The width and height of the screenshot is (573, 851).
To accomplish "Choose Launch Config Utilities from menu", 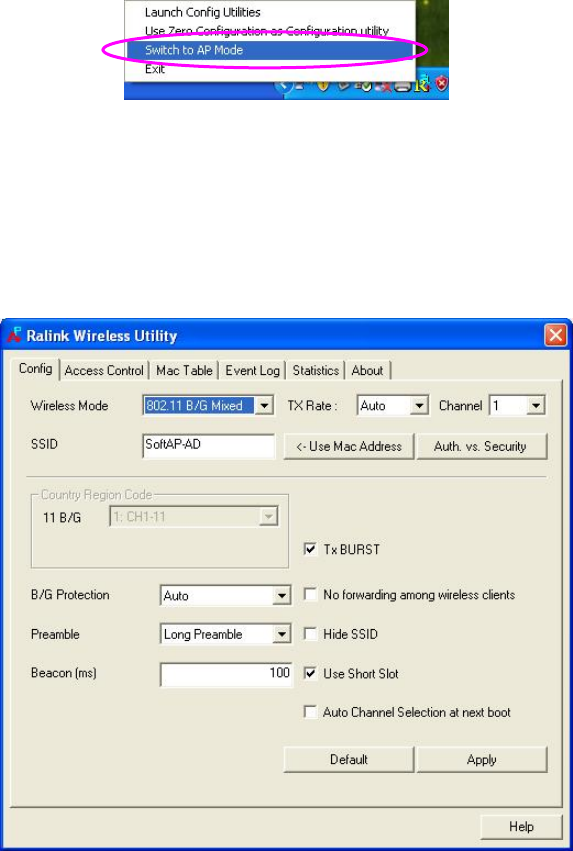I will [x=202, y=12].
